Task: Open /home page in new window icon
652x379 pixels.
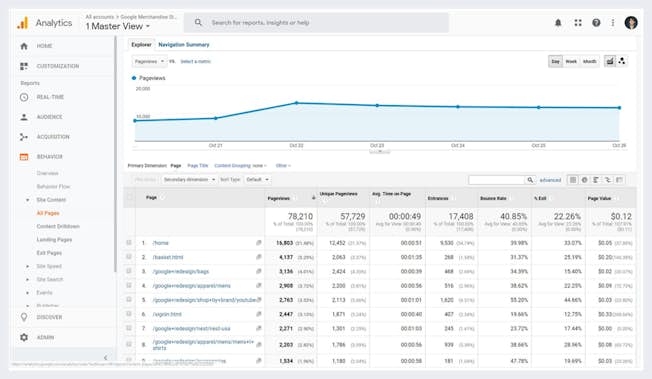Action: [259, 243]
